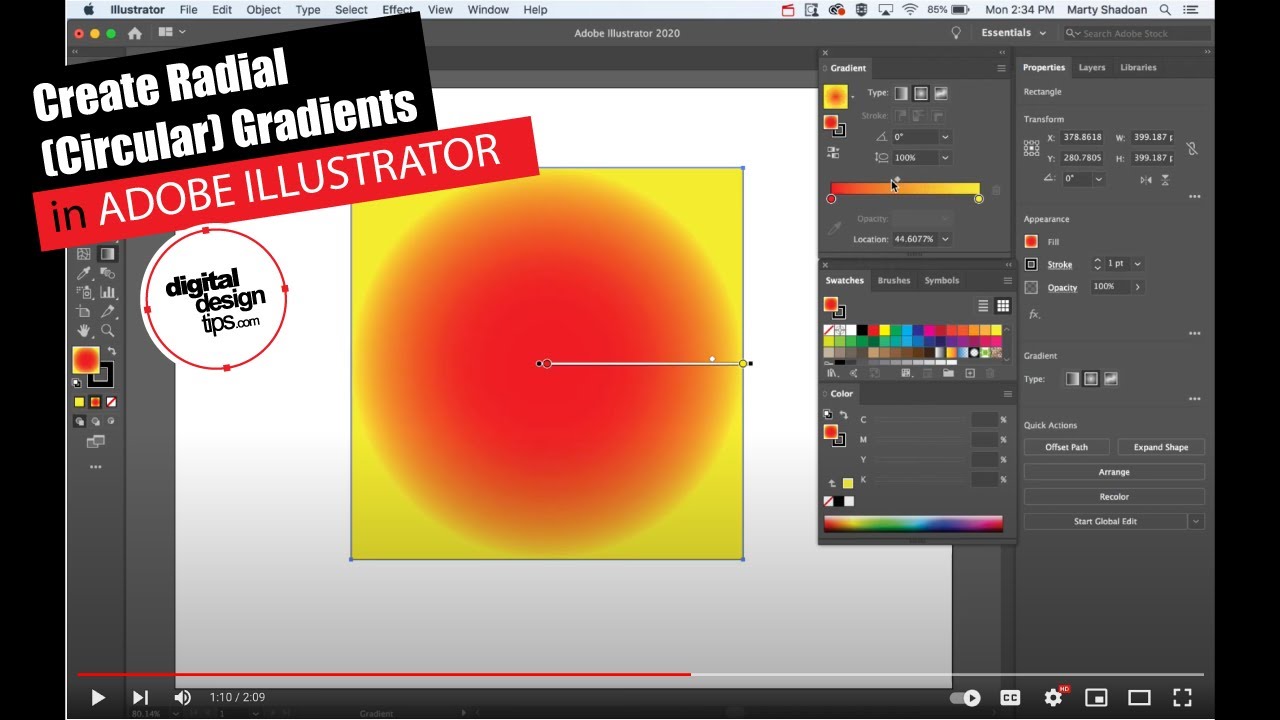The height and width of the screenshot is (720, 1280).
Task: Click the toolbar Fill gradient box
Action: click(85, 360)
